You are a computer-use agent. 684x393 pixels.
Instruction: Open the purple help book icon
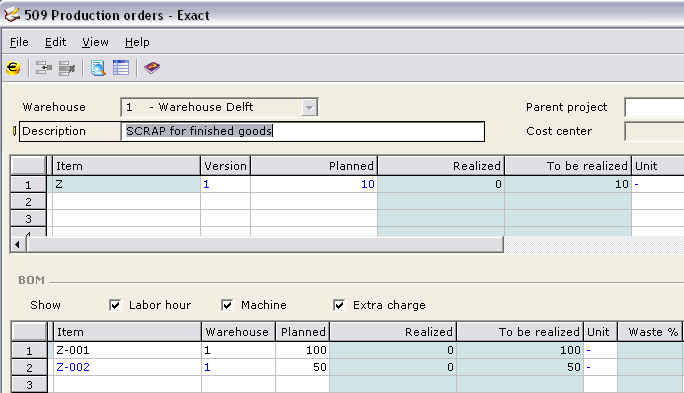pyautogui.click(x=152, y=68)
